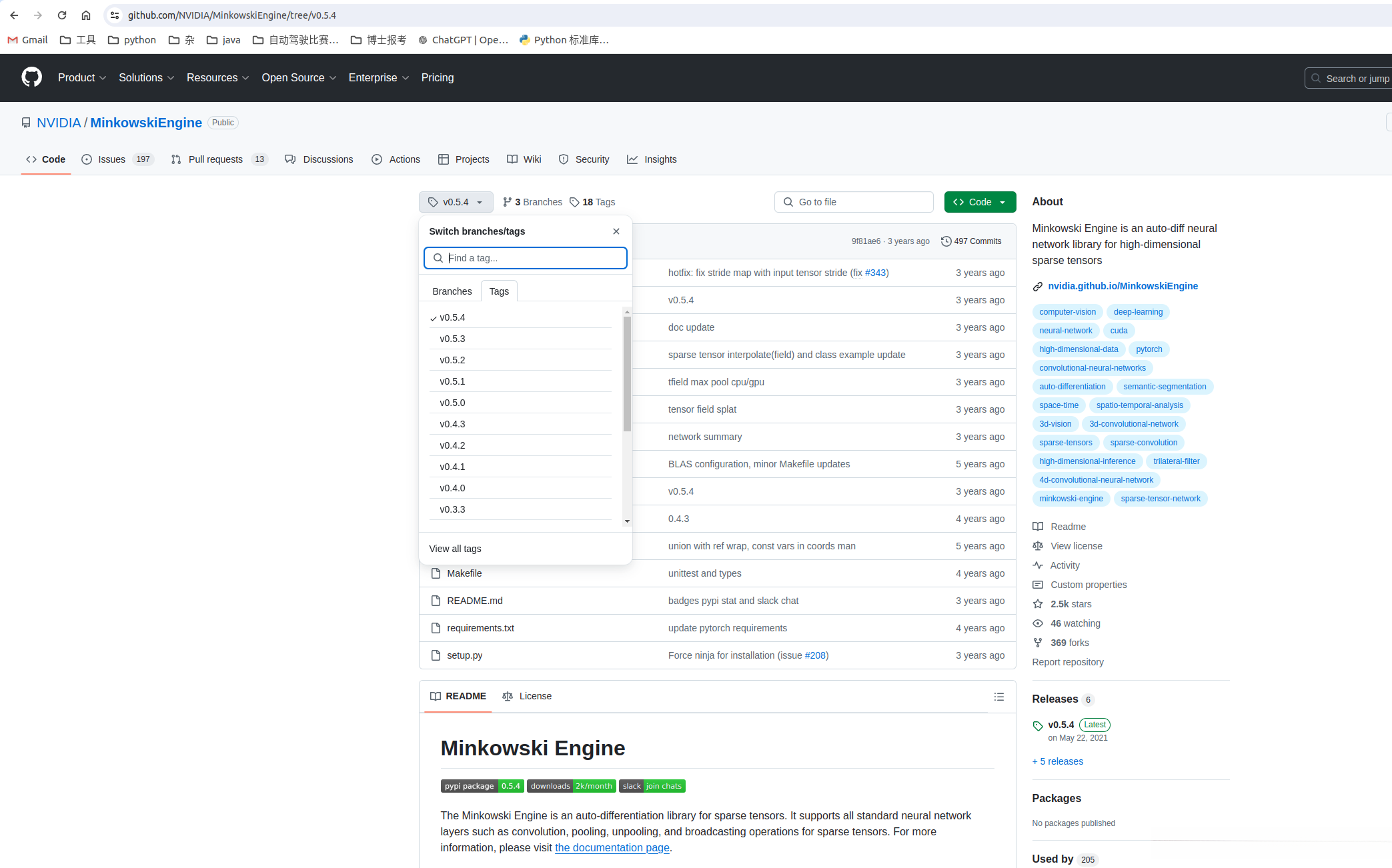Click the browser home icon
Image resolution: width=1392 pixels, height=868 pixels.
click(86, 15)
